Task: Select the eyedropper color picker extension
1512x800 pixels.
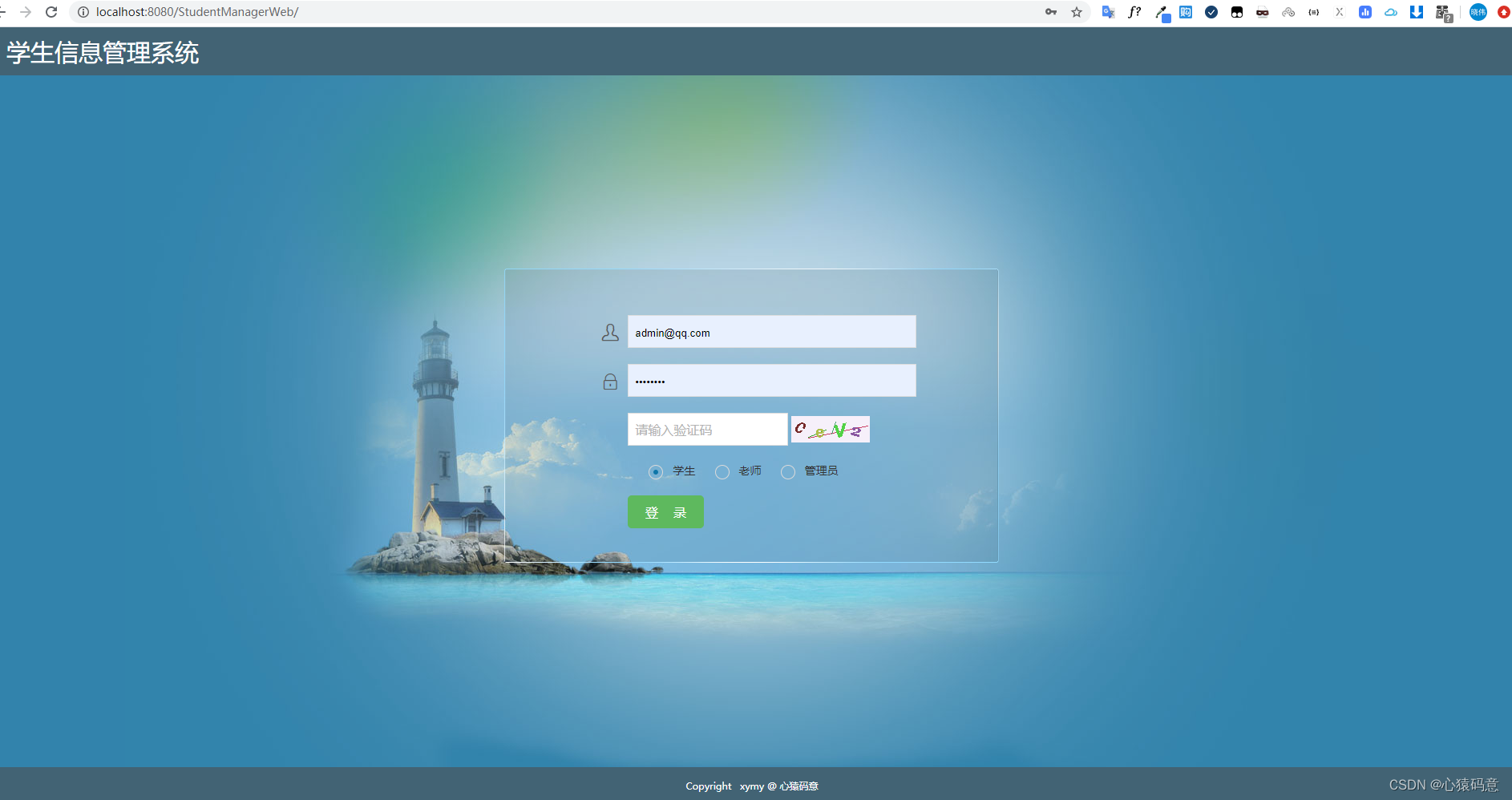Action: [1161, 12]
